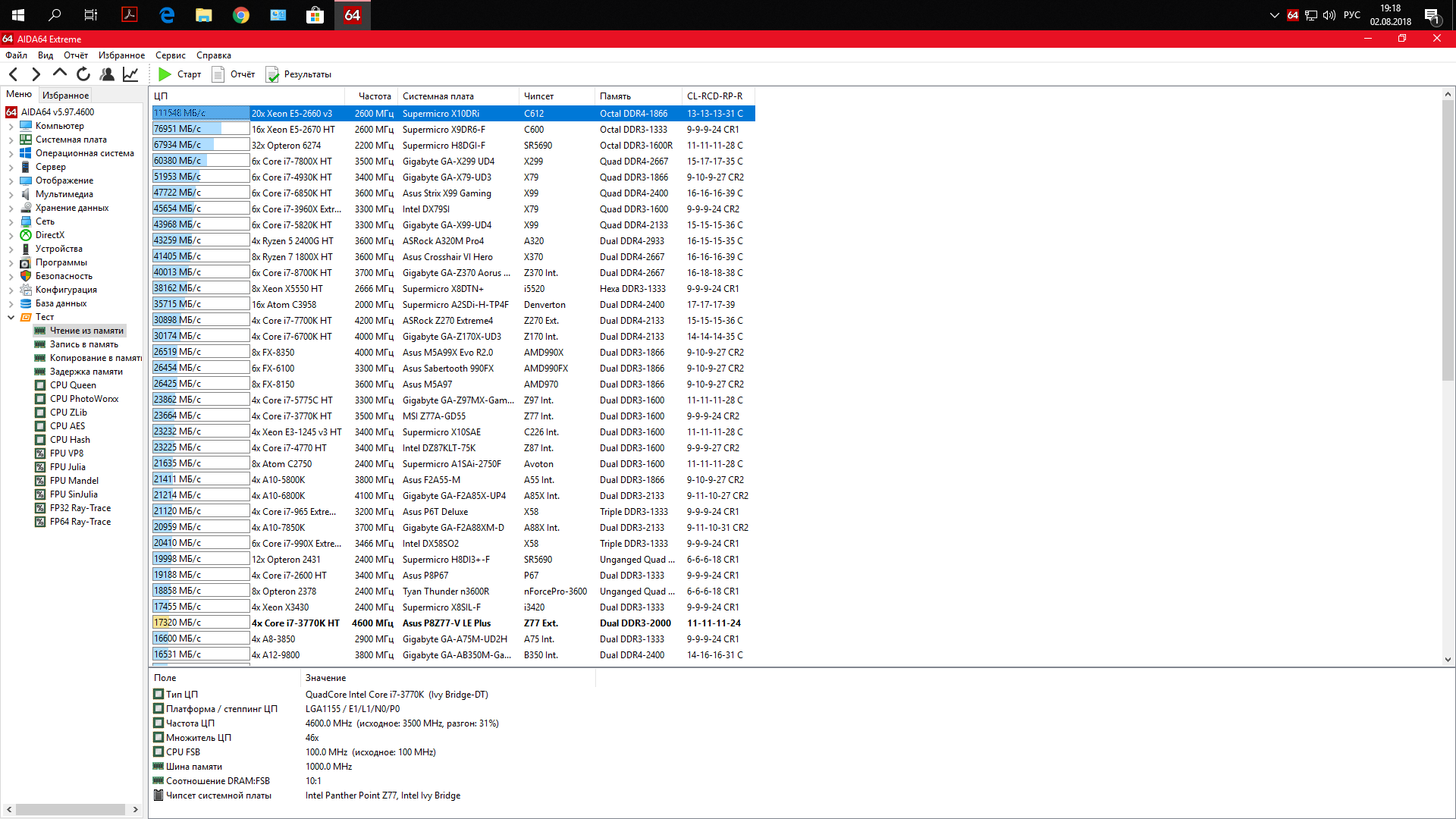Collapse the Тест tree node
This screenshot has height=819, width=1456.
point(11,317)
